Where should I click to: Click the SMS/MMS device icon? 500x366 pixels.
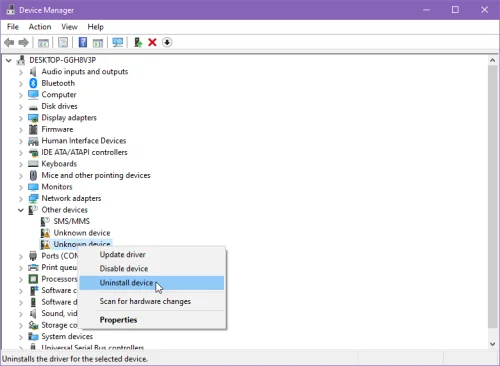click(x=45, y=221)
